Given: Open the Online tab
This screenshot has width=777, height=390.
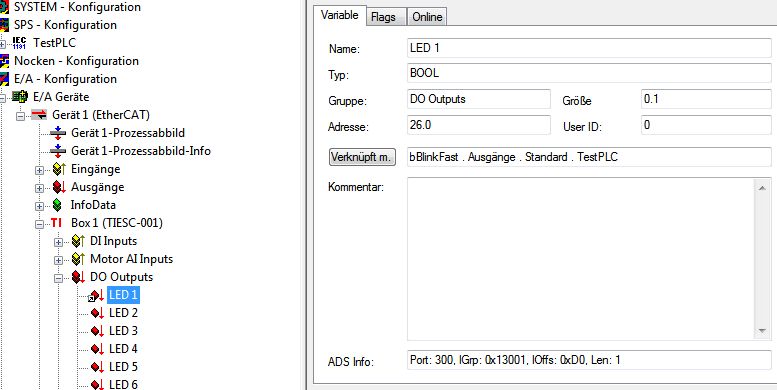Looking at the screenshot, I should 427,17.
